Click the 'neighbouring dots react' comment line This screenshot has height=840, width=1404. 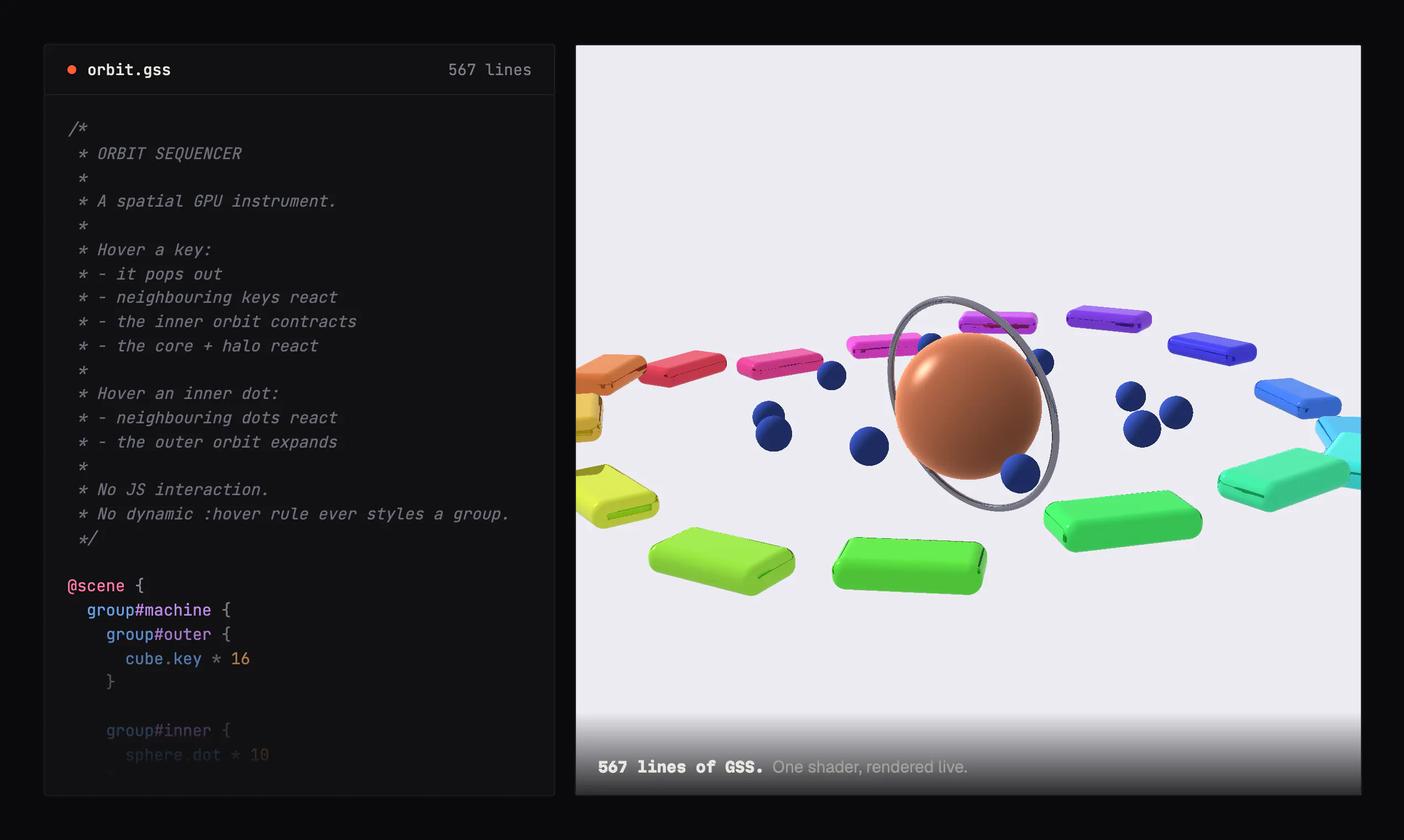pyautogui.click(x=227, y=418)
